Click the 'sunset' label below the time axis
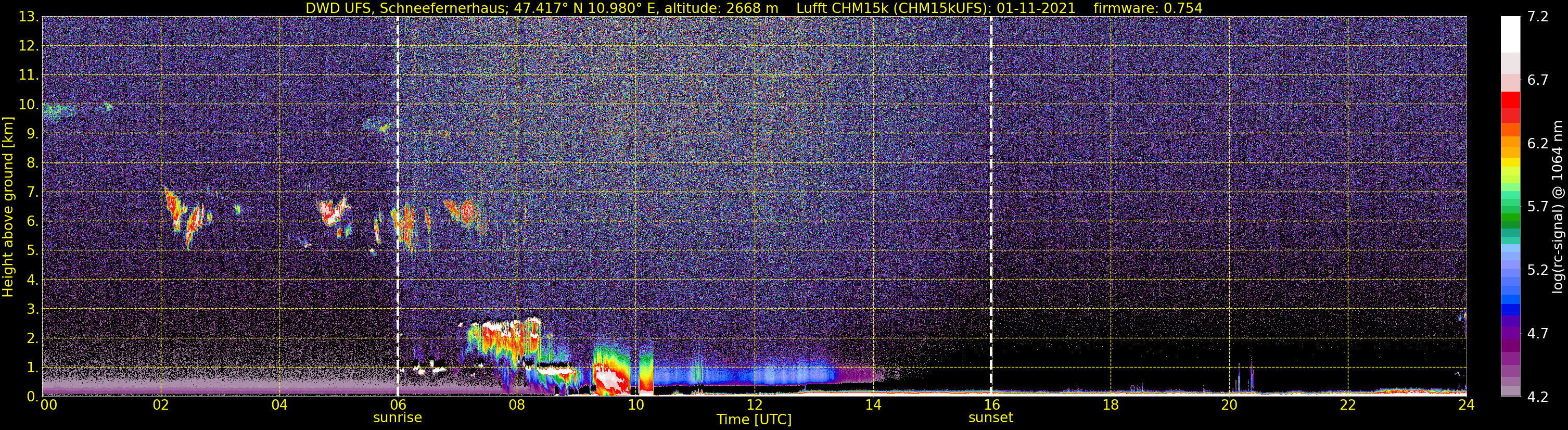1568x430 pixels. coord(991,417)
